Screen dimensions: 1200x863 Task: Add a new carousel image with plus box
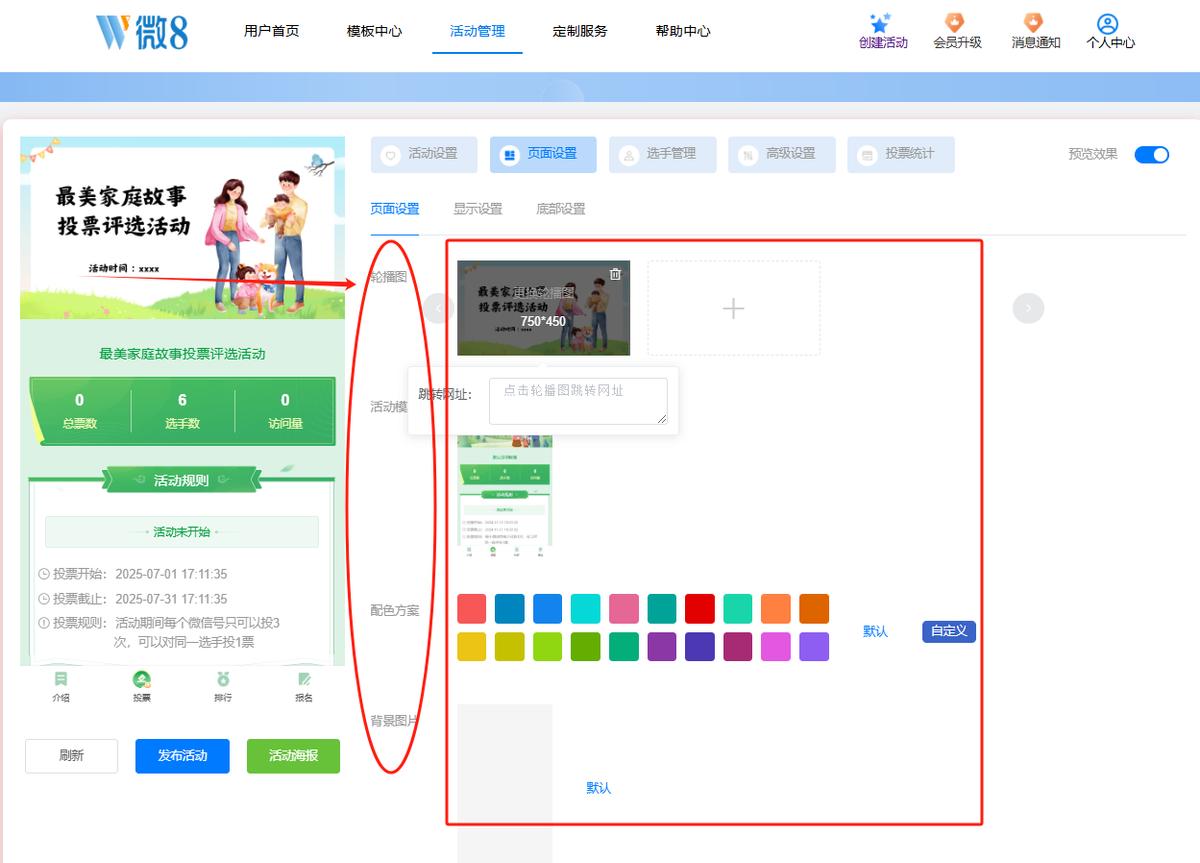(x=734, y=308)
